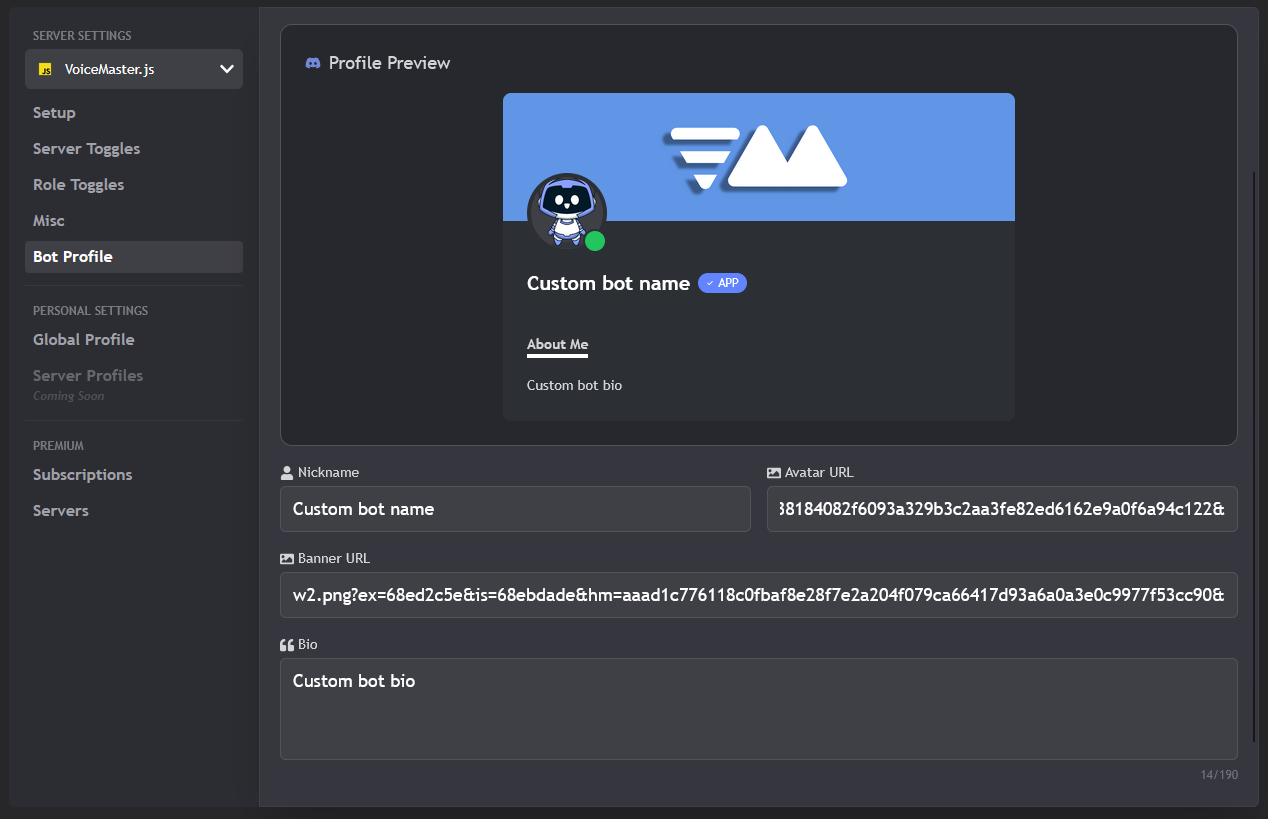Screen dimensions: 1268x819
Task: Expand the VoiceMaster.js server dropdown
Action: point(228,69)
